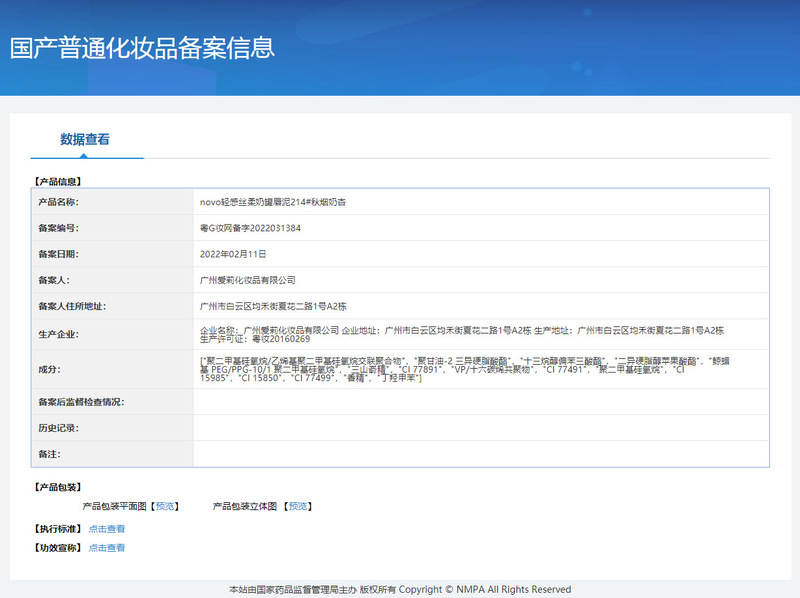Click the page title 国产普通化妆品备案信息
This screenshot has height=598, width=800.
coord(142,48)
